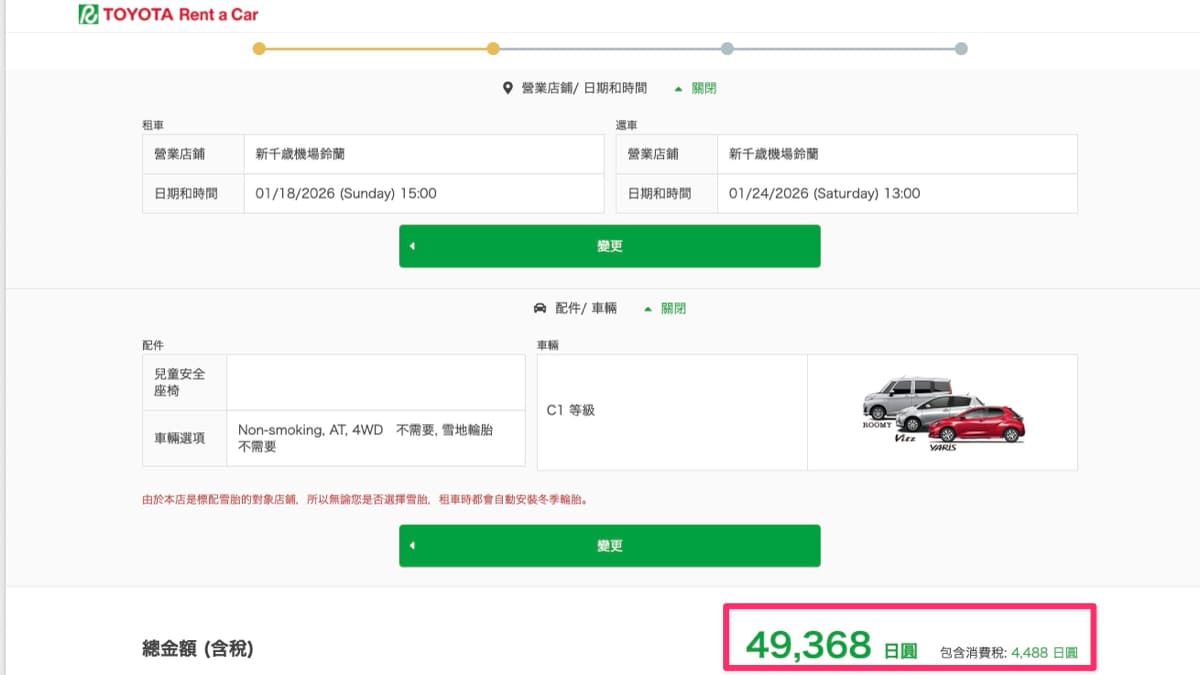Screen dimensions: 1200x675
Task: Collapse the 配件/ 車輛 section via 關閉
Action: (x=666, y=309)
